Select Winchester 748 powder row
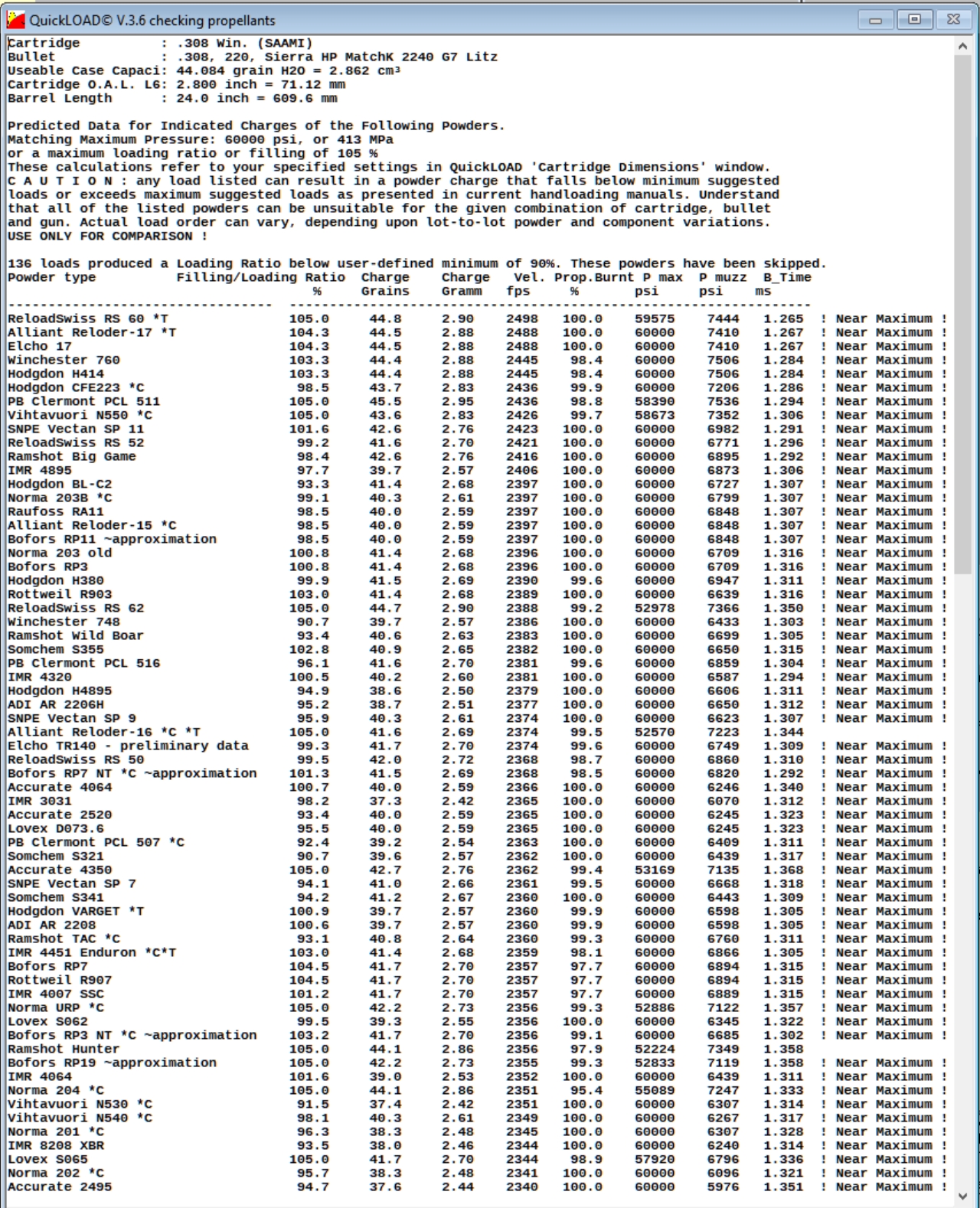The width and height of the screenshot is (980, 1208). 477,622
